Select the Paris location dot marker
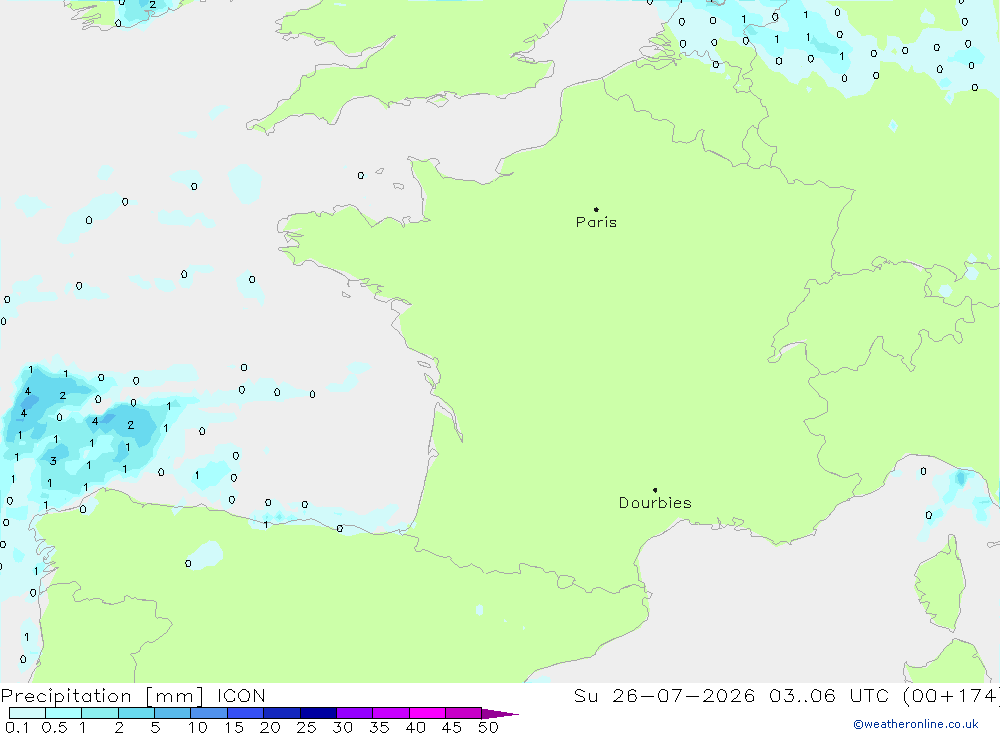 [x=596, y=209]
